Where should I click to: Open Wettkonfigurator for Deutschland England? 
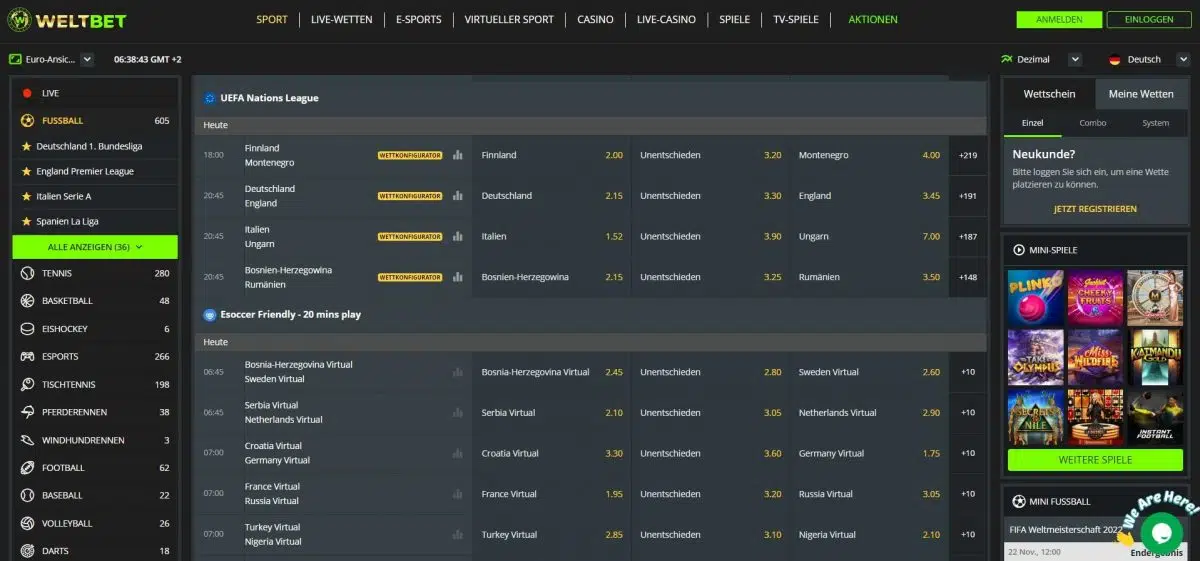coord(410,196)
